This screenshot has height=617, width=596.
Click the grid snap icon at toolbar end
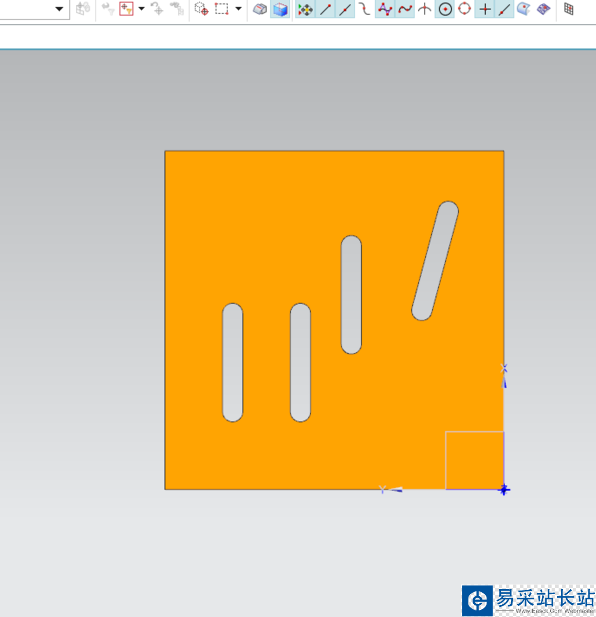point(568,9)
